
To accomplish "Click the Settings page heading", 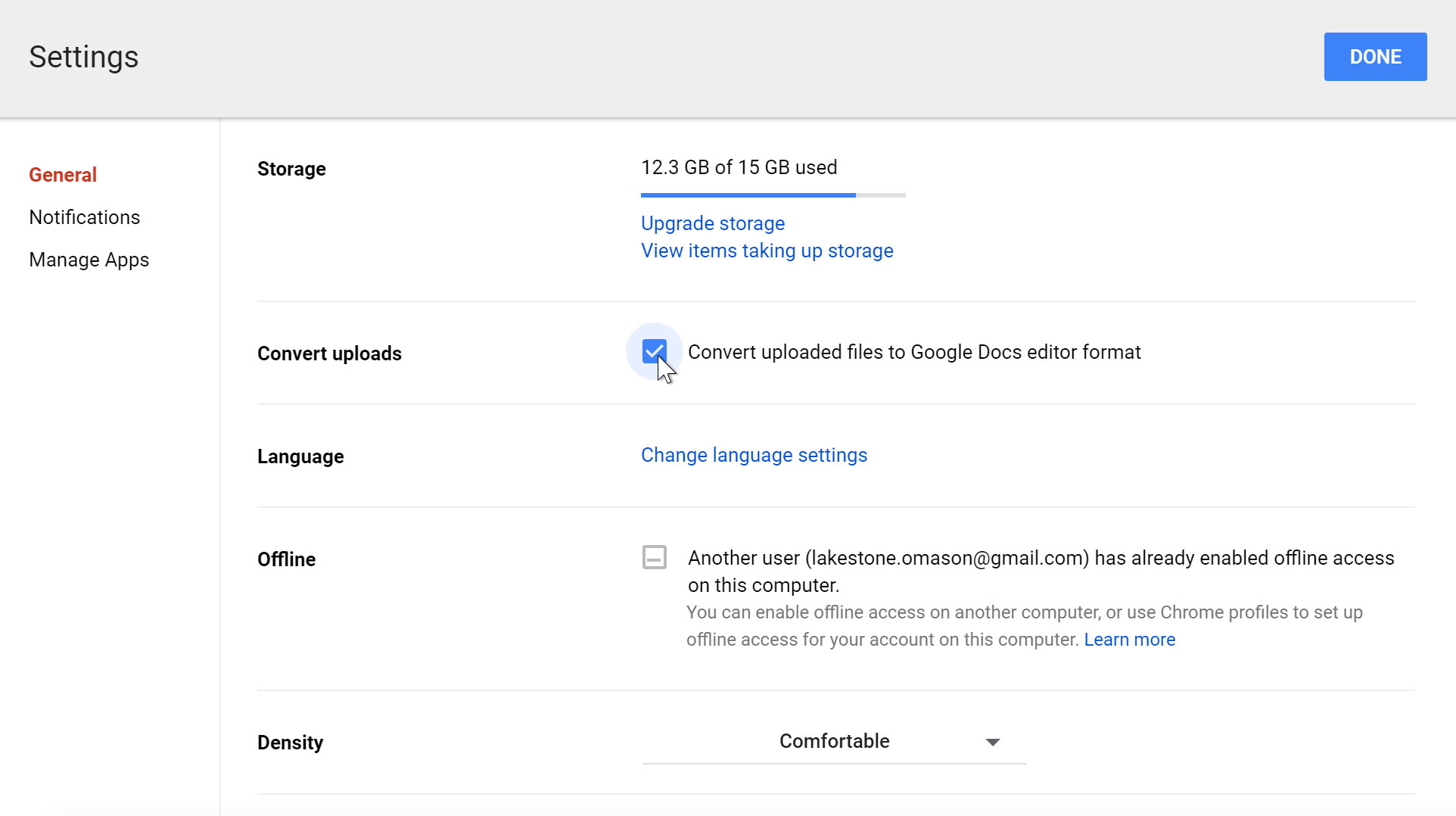I will pyautogui.click(x=83, y=57).
